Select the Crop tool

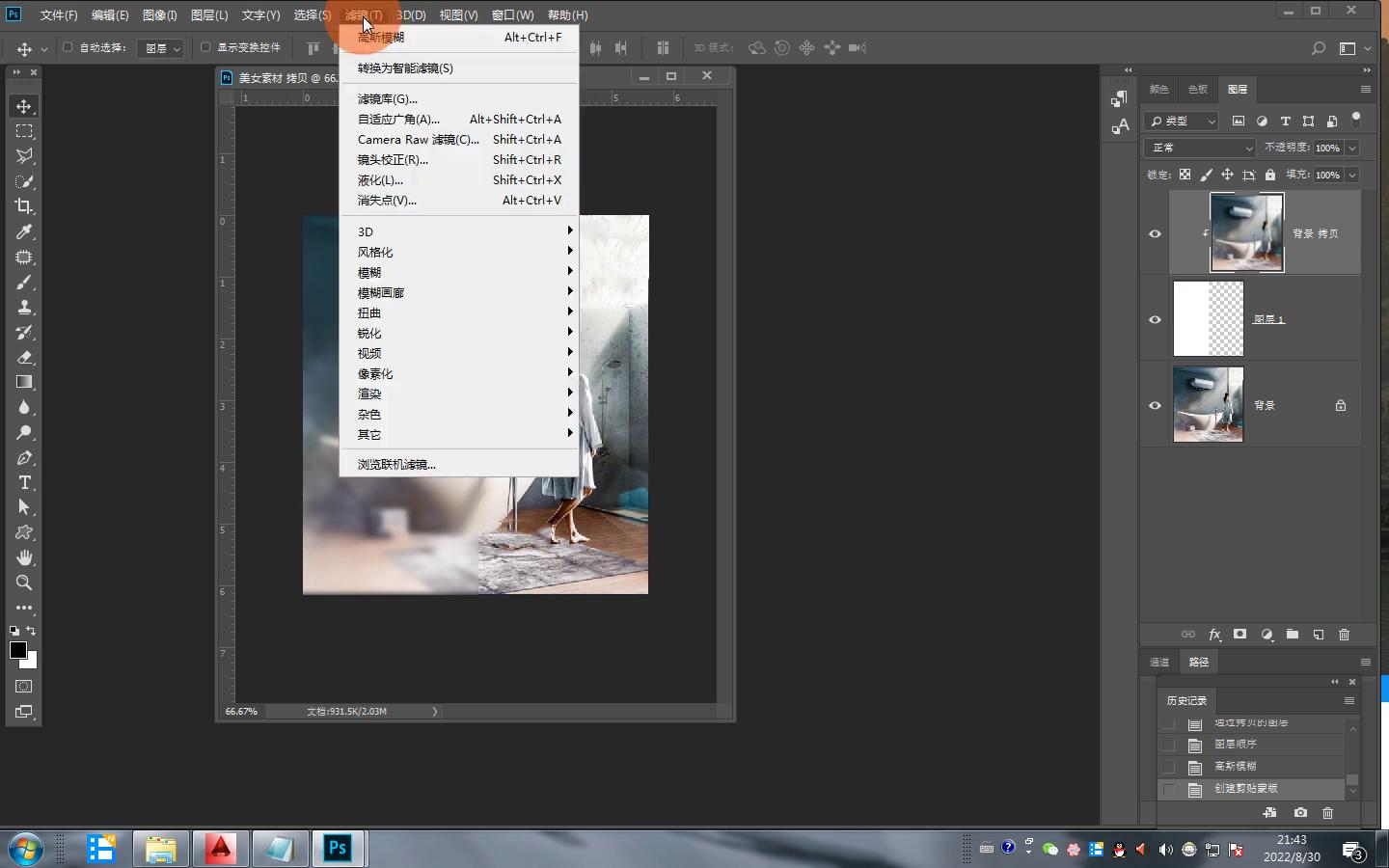(x=24, y=206)
